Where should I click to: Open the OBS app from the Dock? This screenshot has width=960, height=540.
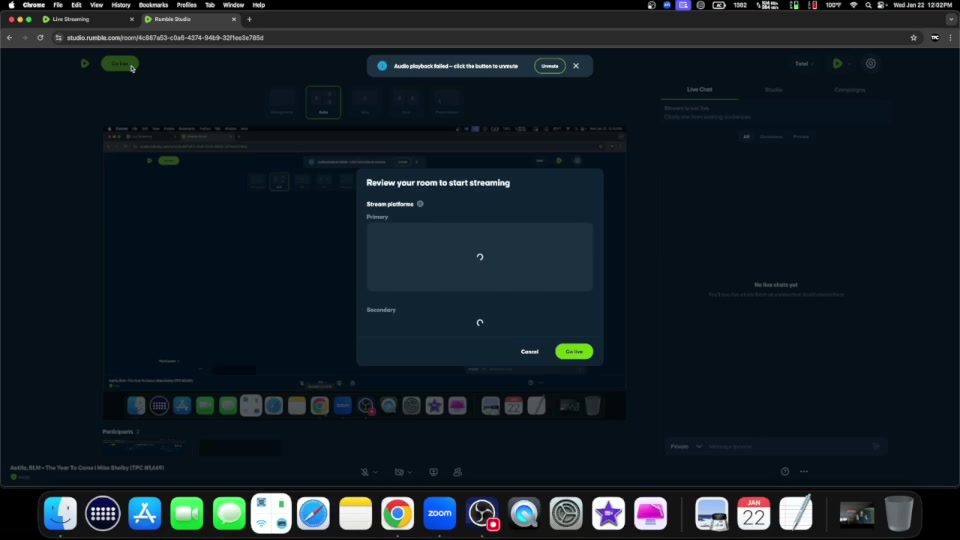click(483, 513)
